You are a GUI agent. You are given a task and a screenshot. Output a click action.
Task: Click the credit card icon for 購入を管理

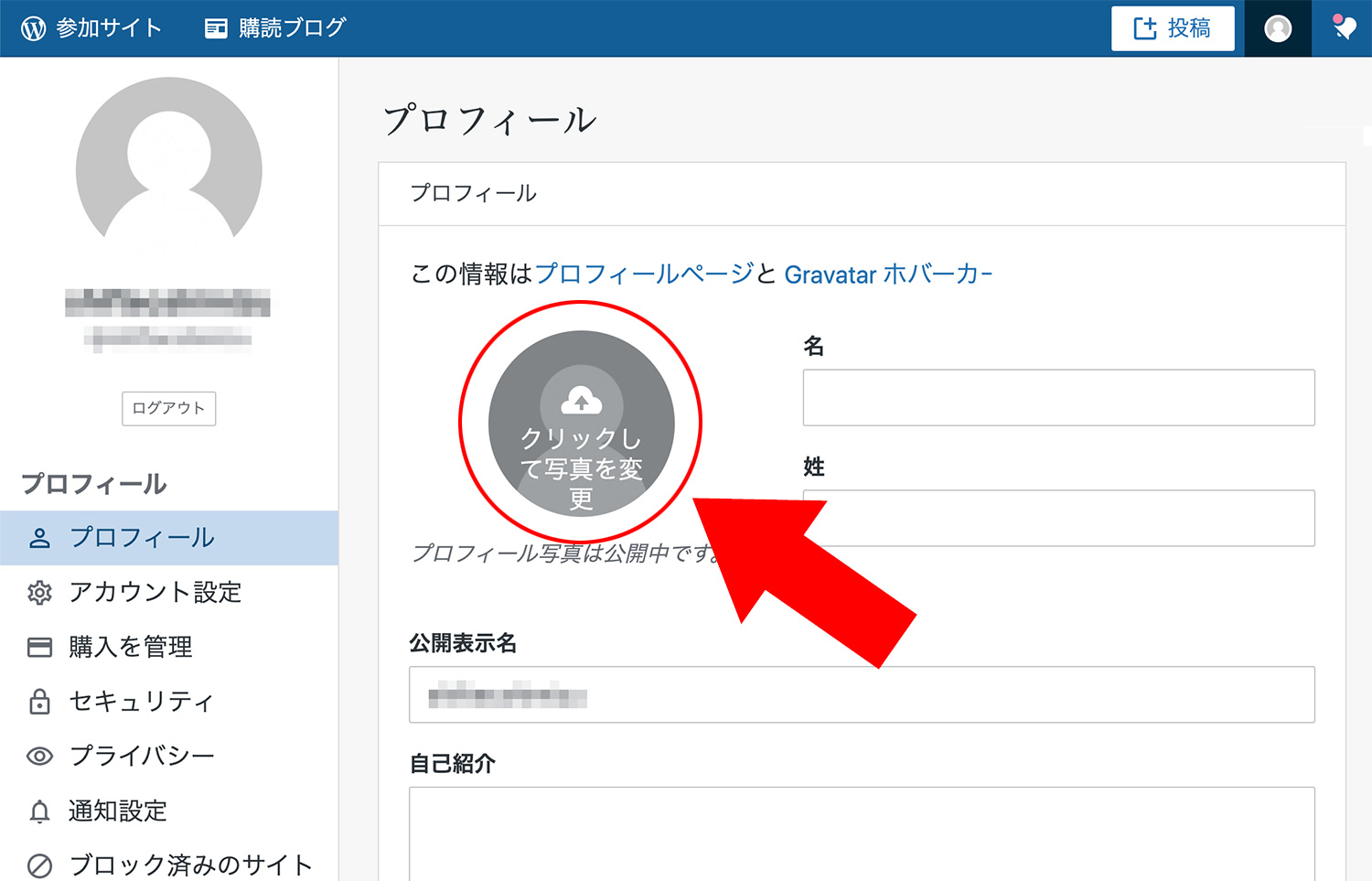point(39,648)
